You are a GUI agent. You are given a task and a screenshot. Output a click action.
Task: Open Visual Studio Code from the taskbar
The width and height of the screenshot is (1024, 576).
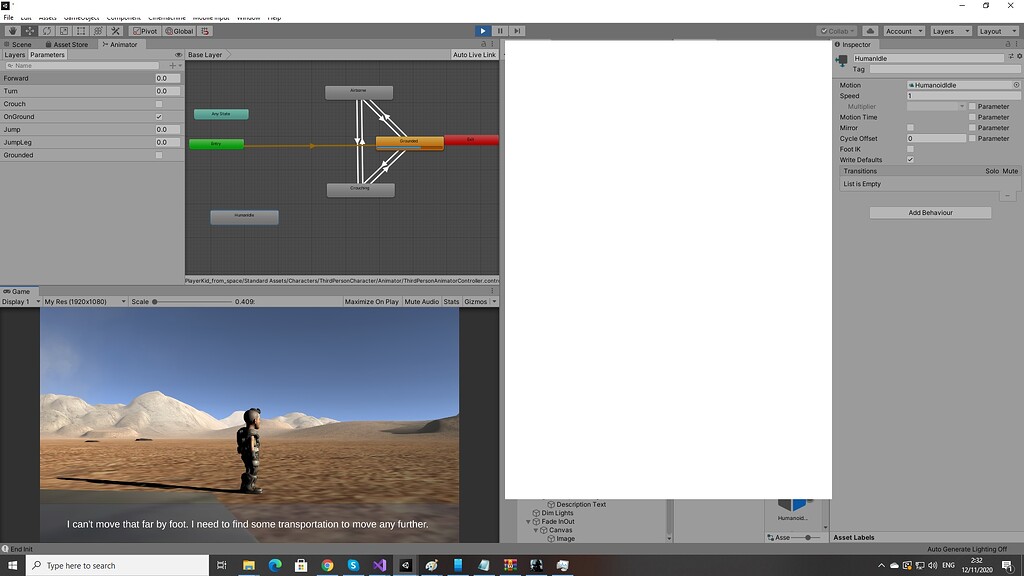(x=378, y=565)
